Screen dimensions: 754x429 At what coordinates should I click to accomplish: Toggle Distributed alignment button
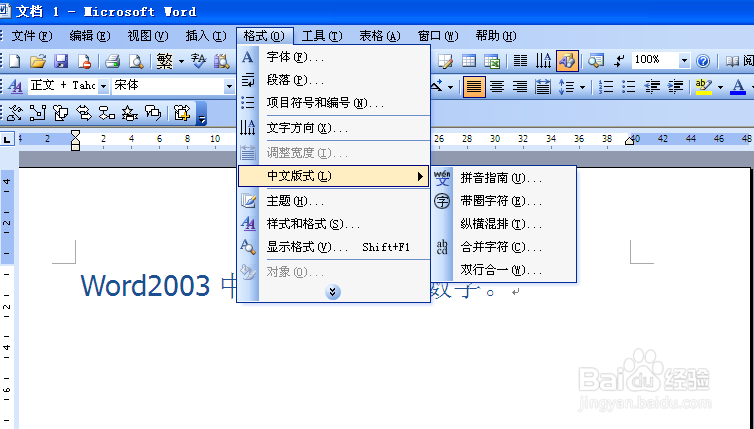click(543, 87)
